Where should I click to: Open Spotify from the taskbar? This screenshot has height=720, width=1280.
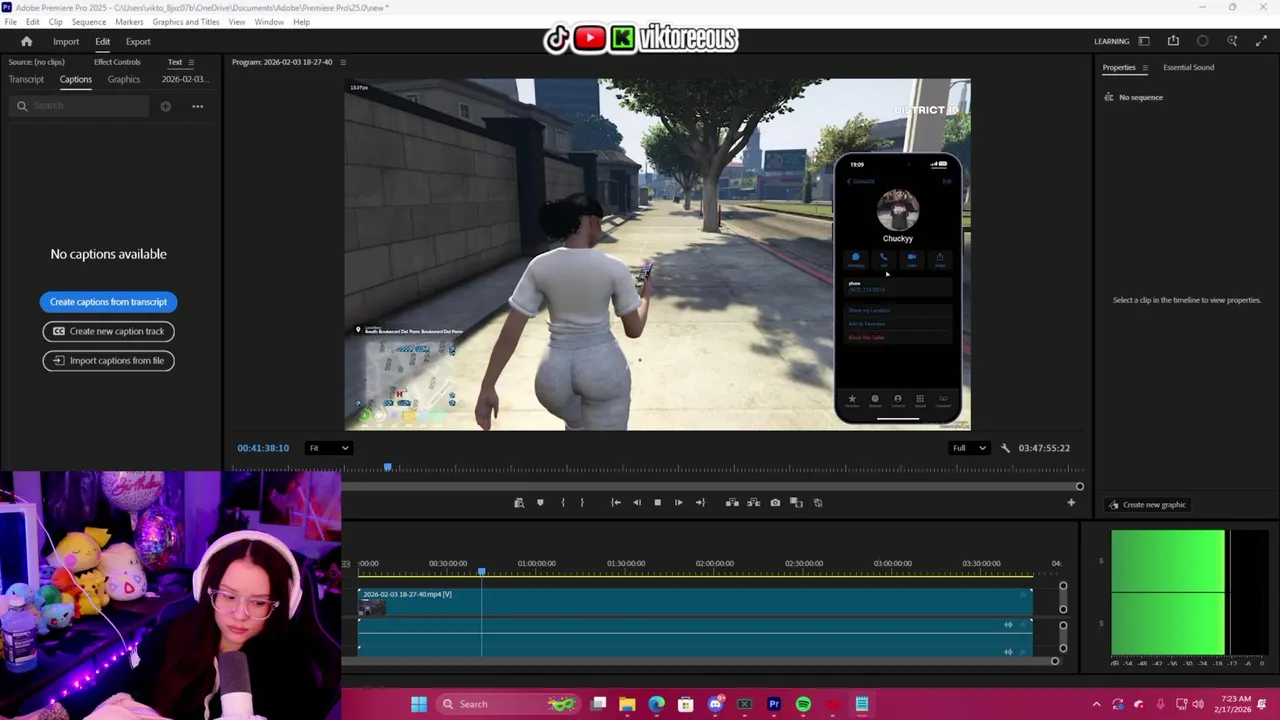click(x=803, y=704)
